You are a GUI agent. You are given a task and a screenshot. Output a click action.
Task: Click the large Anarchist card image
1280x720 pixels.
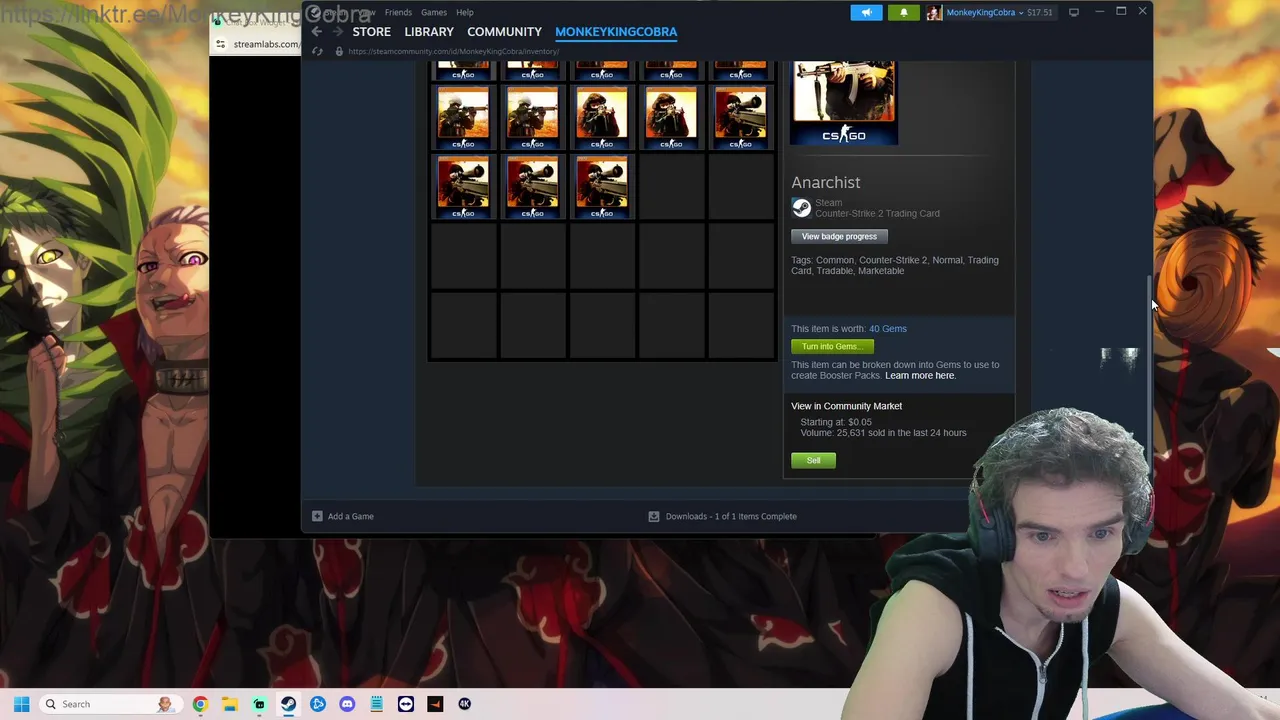tap(844, 103)
